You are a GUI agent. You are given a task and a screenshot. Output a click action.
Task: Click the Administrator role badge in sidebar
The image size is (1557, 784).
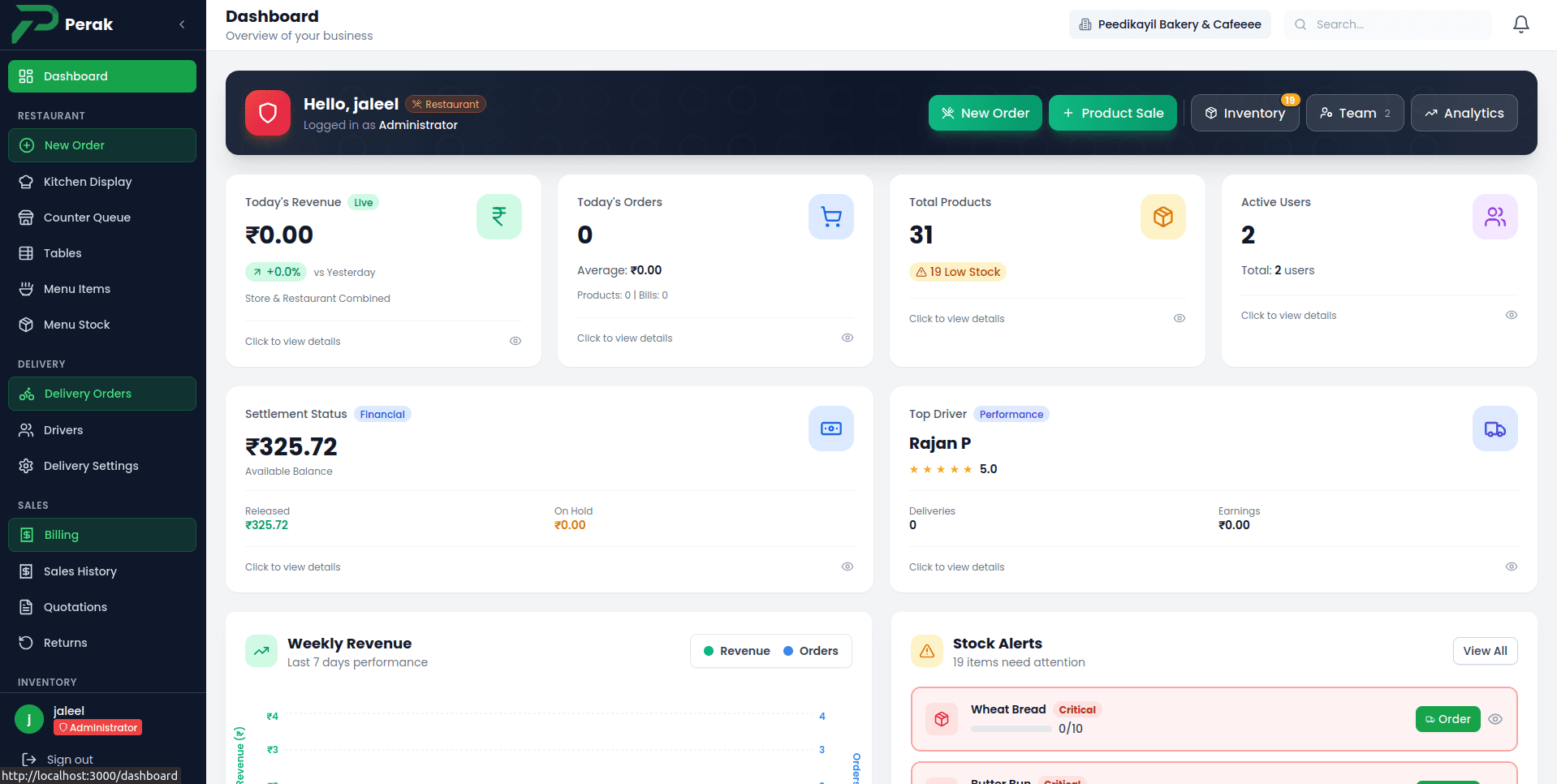97,728
